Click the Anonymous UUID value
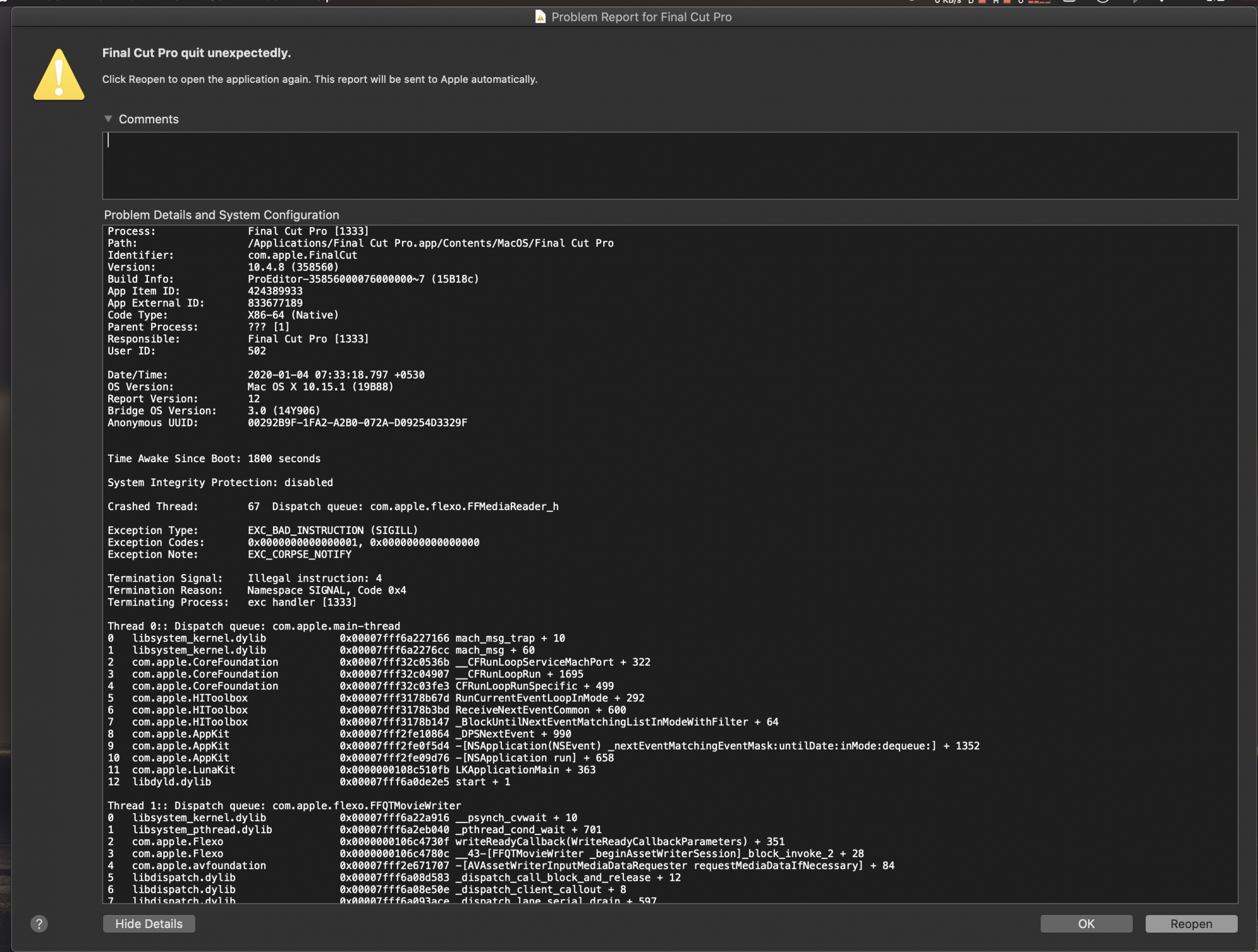The height and width of the screenshot is (952, 1258). 357,423
